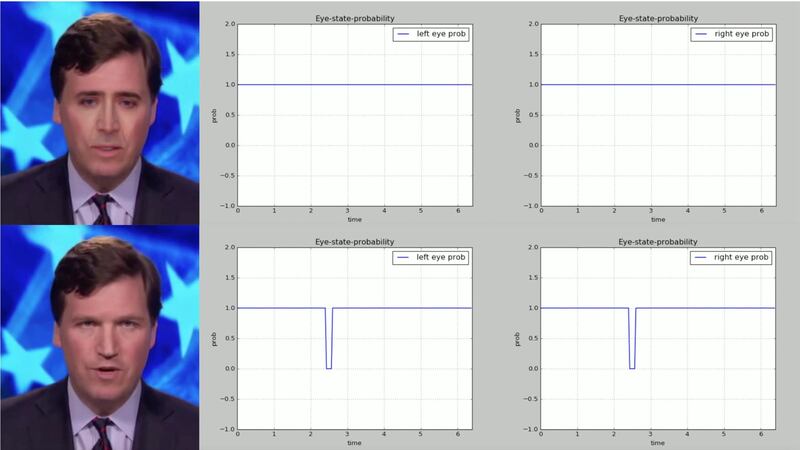The width and height of the screenshot is (800, 450).
Task: Click the x-axis tick 3 on bottom-left plot
Action: [x=347, y=435]
